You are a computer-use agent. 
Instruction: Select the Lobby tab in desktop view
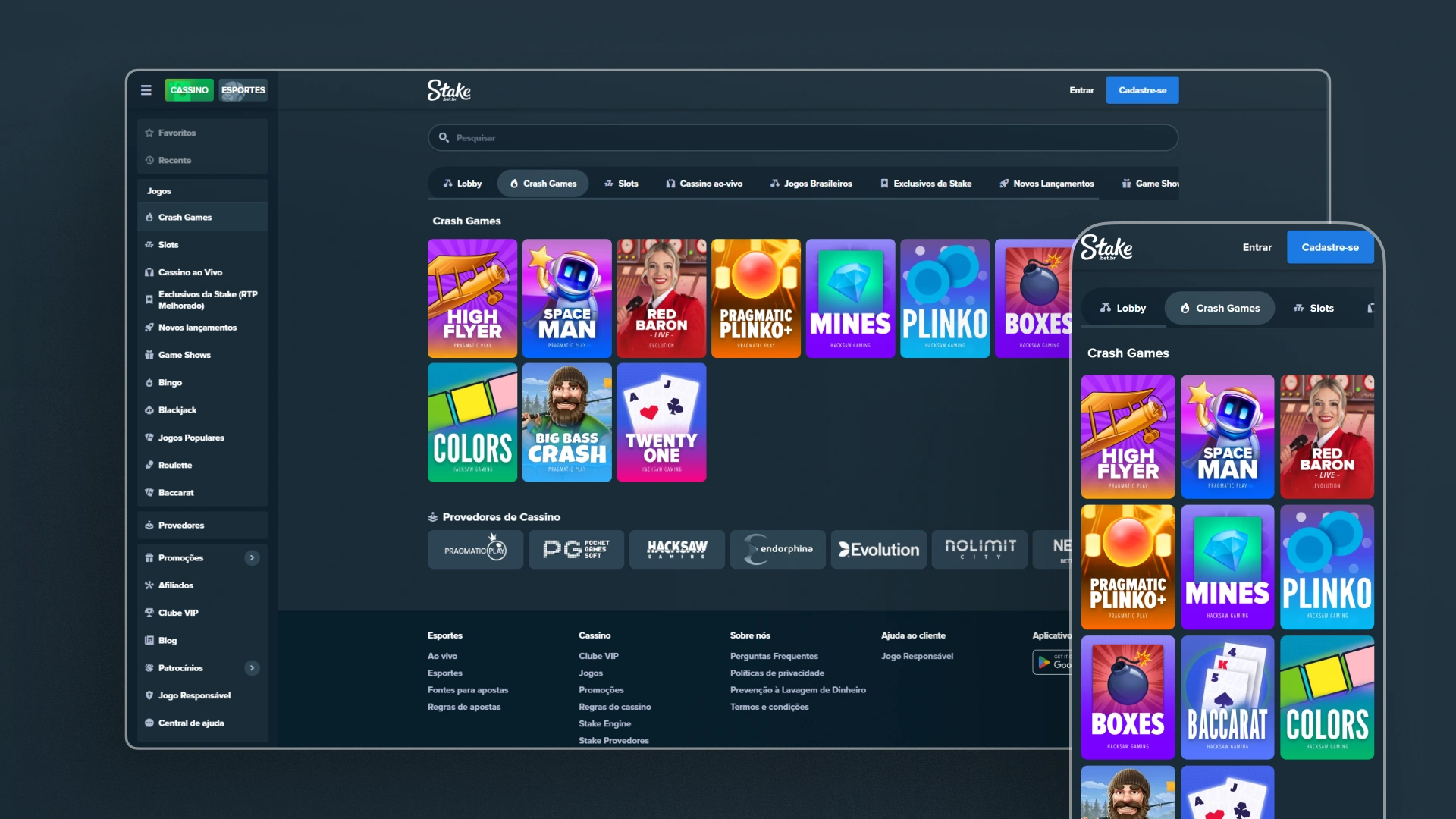pos(463,184)
